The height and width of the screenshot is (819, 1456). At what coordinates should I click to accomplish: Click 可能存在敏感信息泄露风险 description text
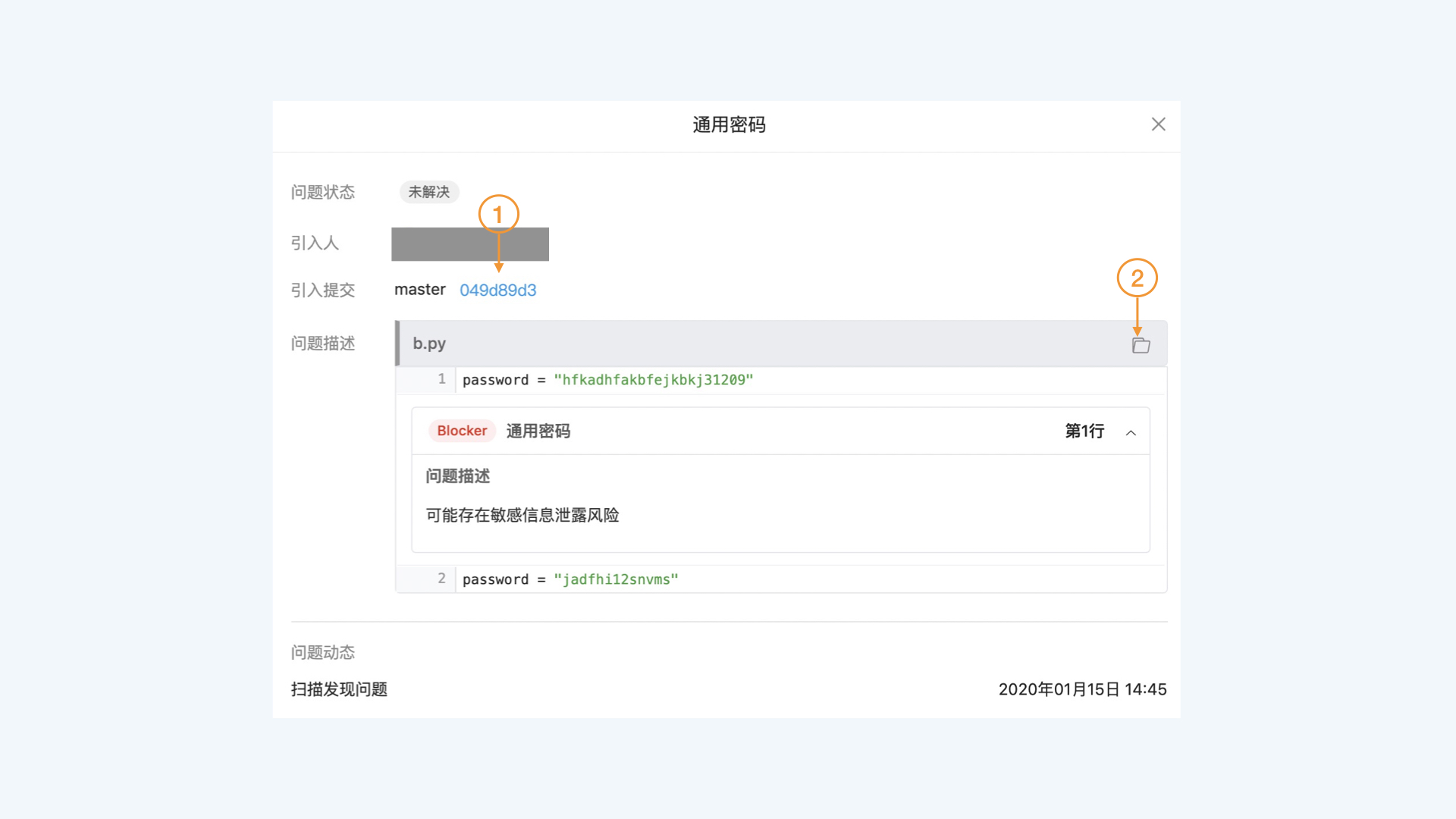pyautogui.click(x=522, y=516)
